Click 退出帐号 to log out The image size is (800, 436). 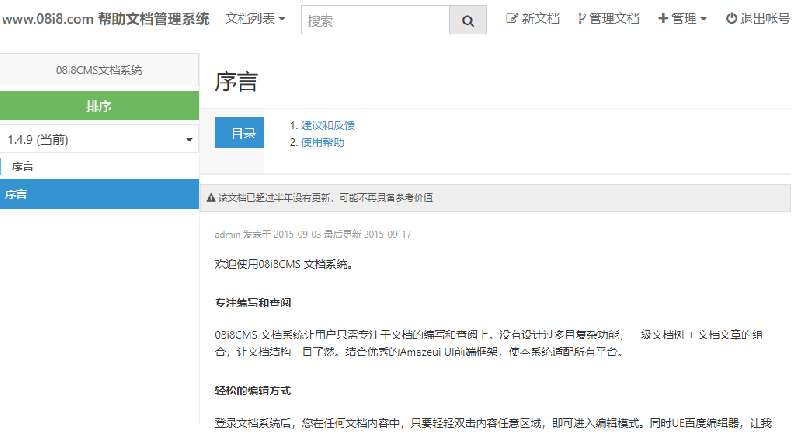click(x=758, y=18)
